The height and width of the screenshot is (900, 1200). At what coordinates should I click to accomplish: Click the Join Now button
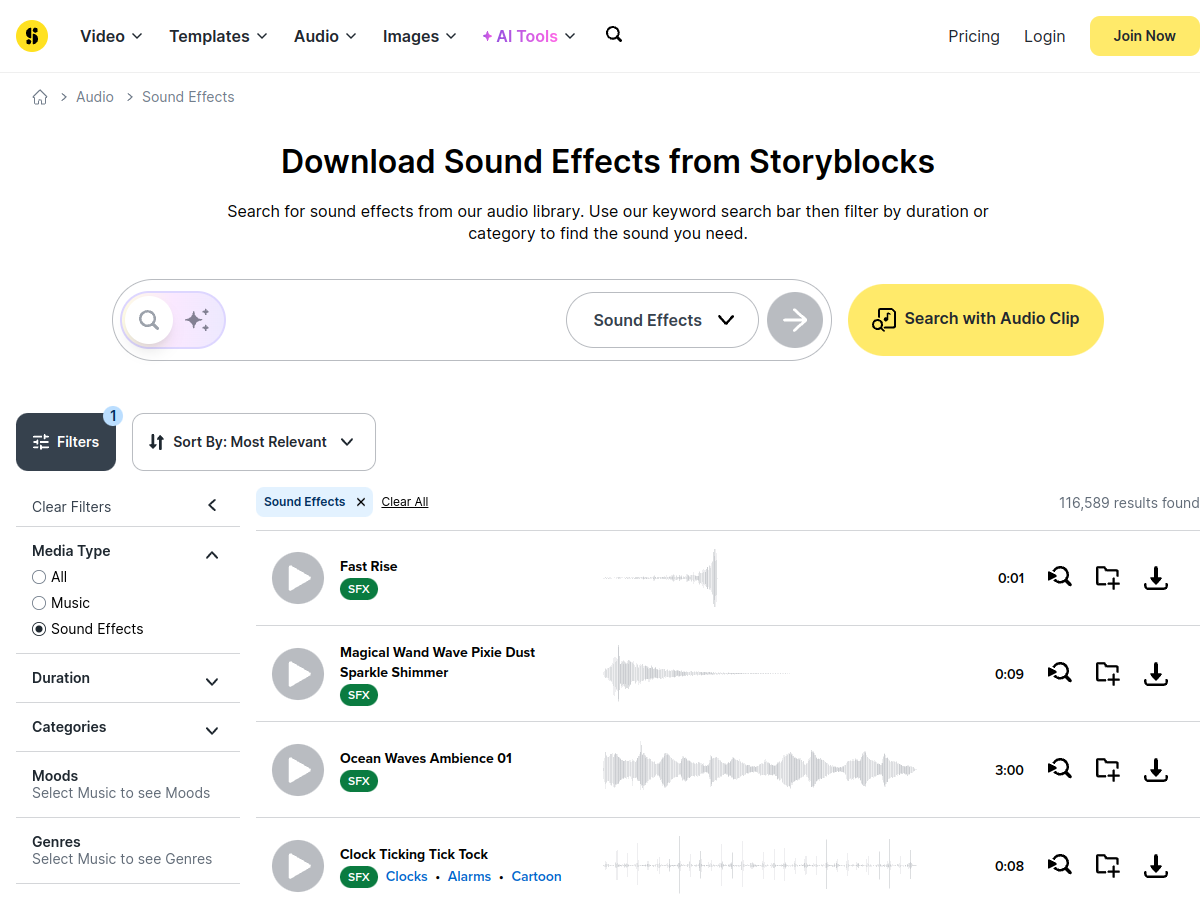pos(1144,36)
